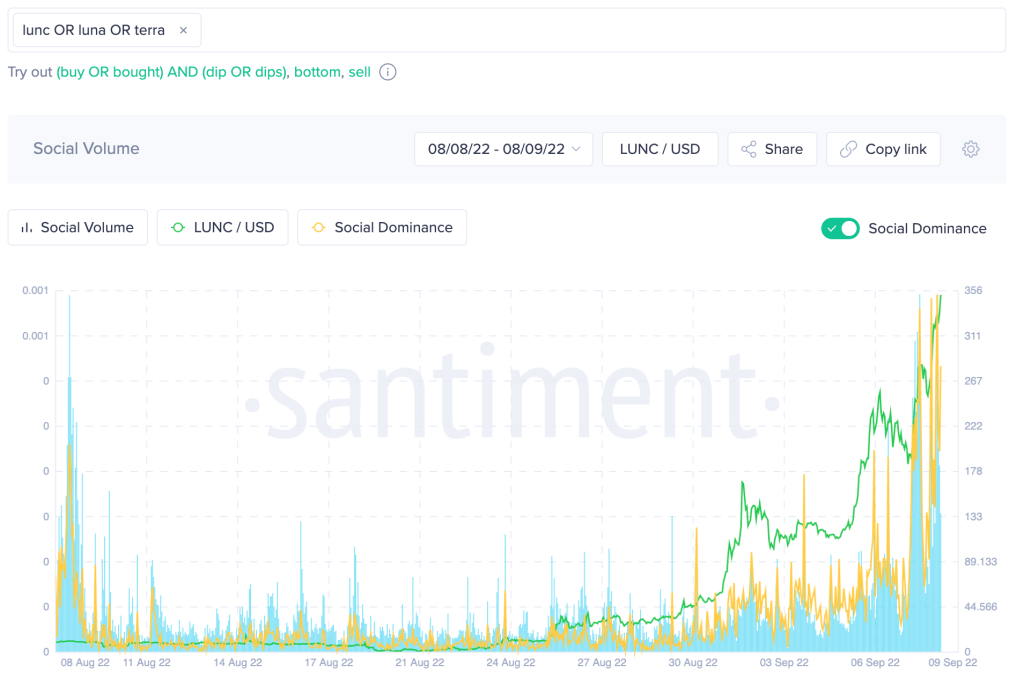Viewport: 1024px width, 679px height.
Task: Click the green LUNC / USD legend circle
Action: [x=178, y=227]
